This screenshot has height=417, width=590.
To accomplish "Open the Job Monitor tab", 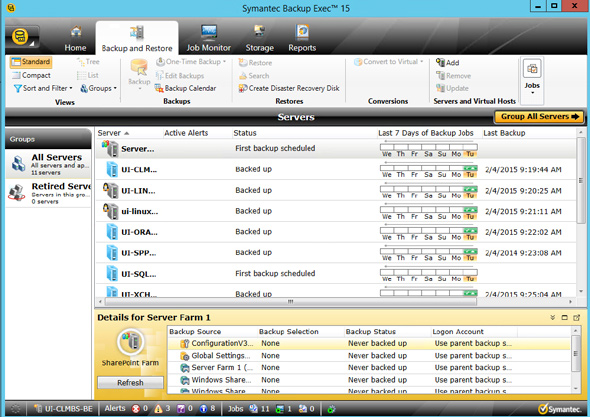I will pyautogui.click(x=208, y=39).
